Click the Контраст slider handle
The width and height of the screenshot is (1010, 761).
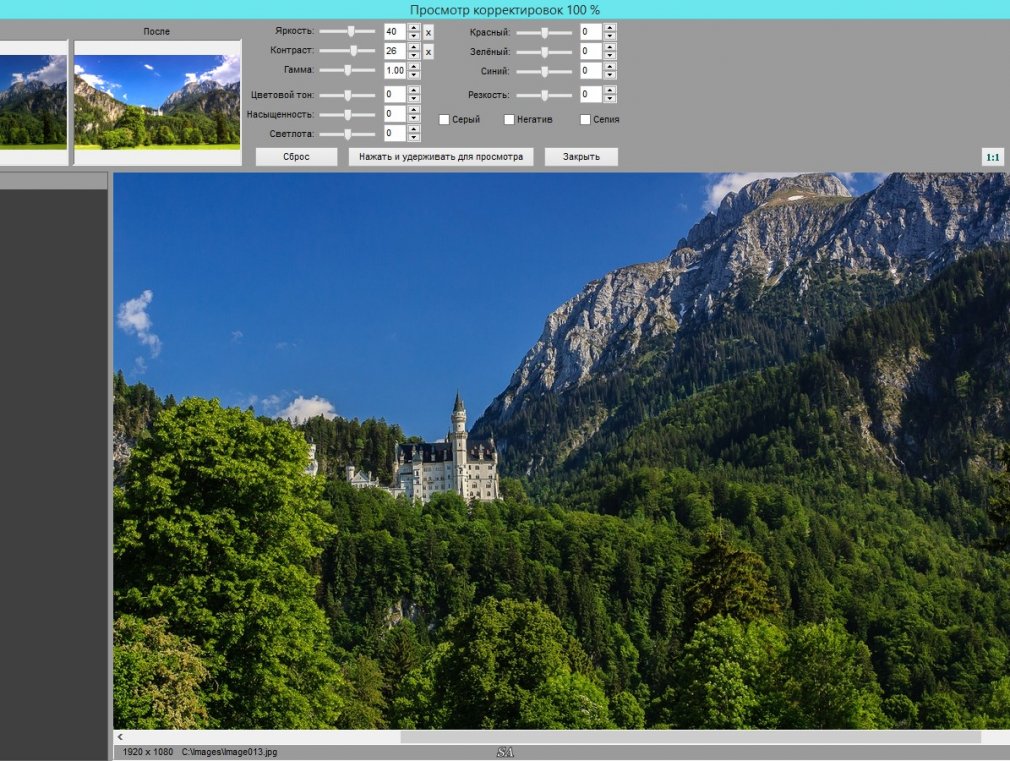354,50
